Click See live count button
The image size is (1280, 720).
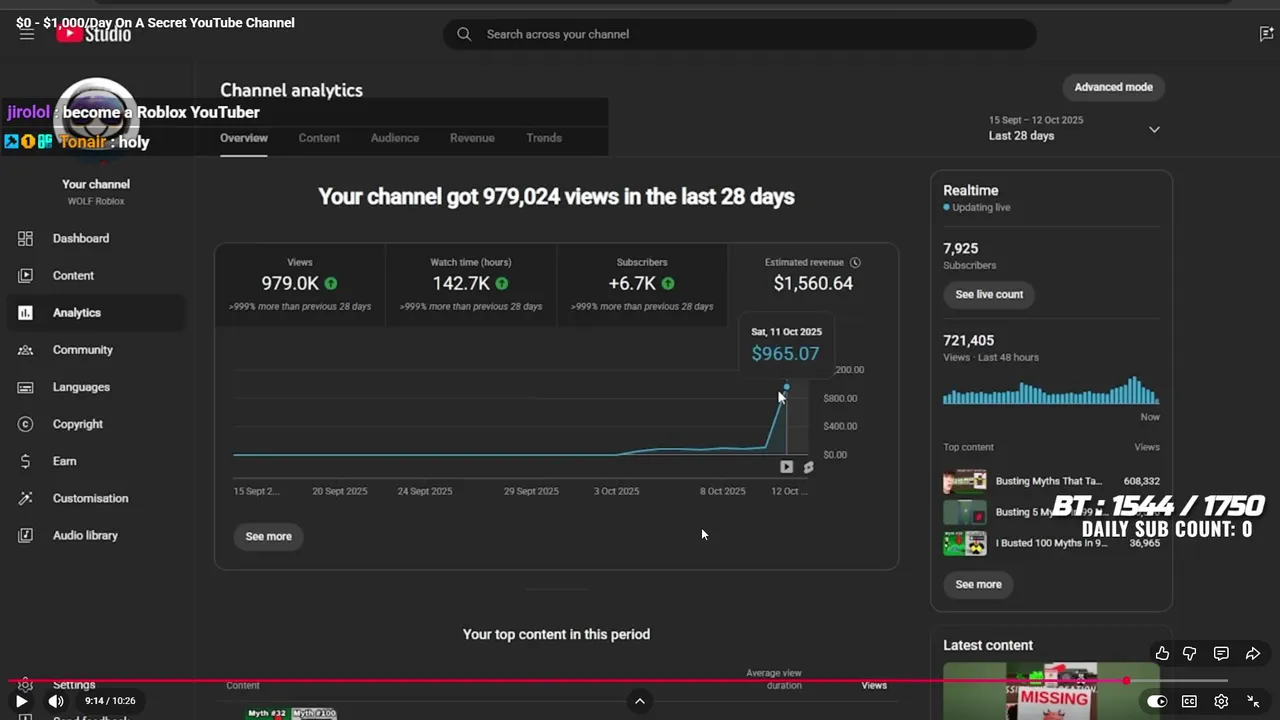point(989,294)
